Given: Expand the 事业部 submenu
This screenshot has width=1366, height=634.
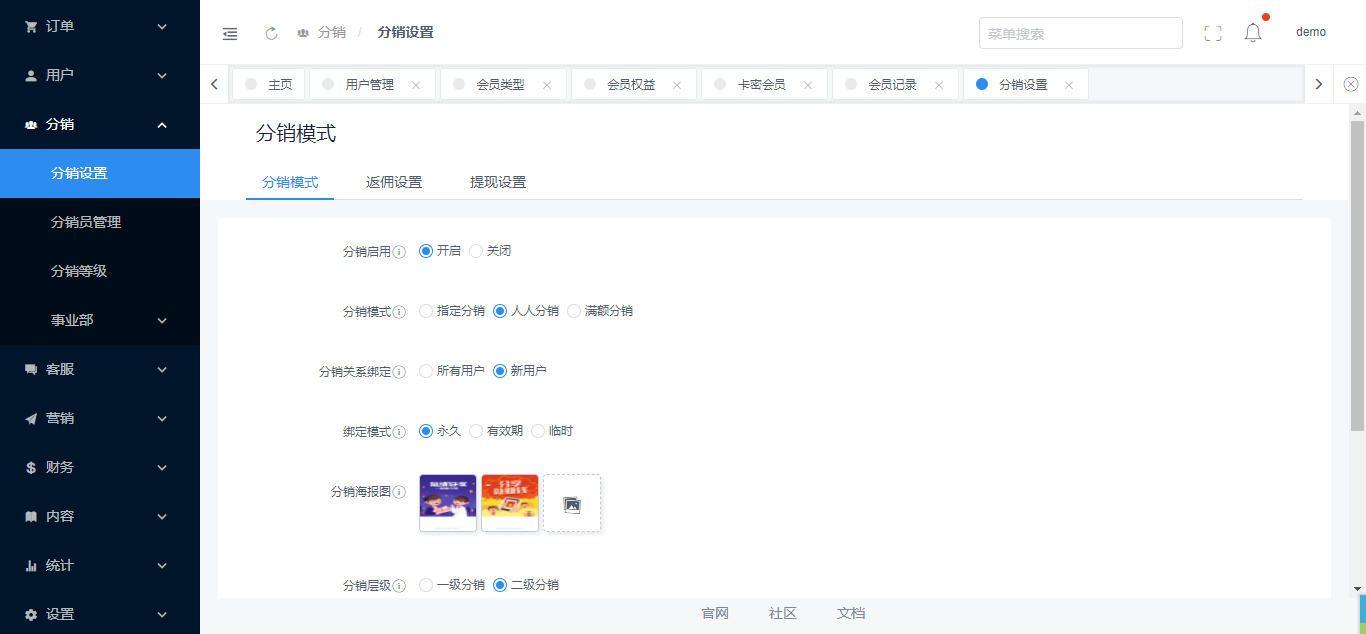Looking at the screenshot, I should point(100,320).
